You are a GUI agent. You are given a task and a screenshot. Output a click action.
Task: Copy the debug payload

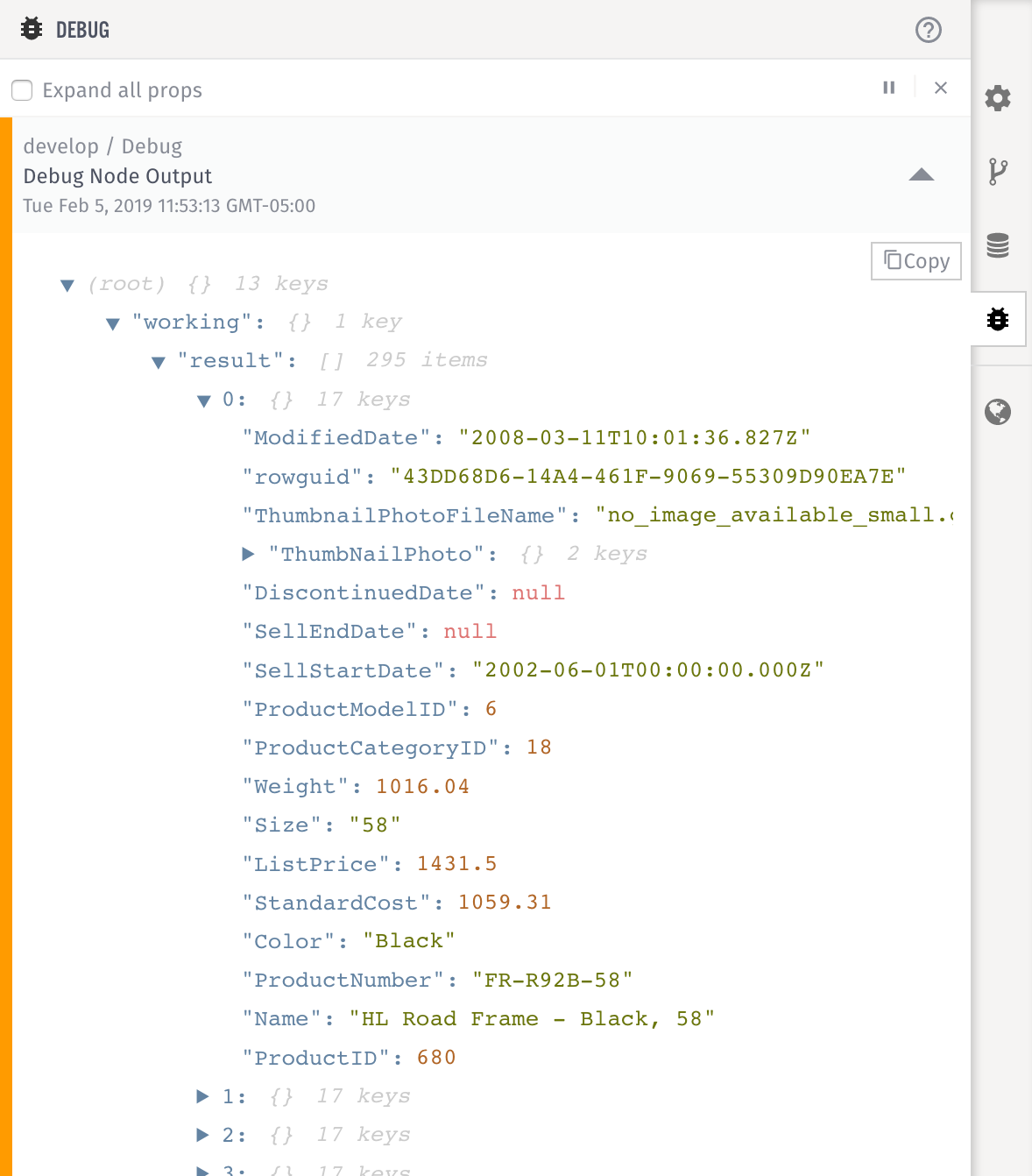tap(916, 261)
